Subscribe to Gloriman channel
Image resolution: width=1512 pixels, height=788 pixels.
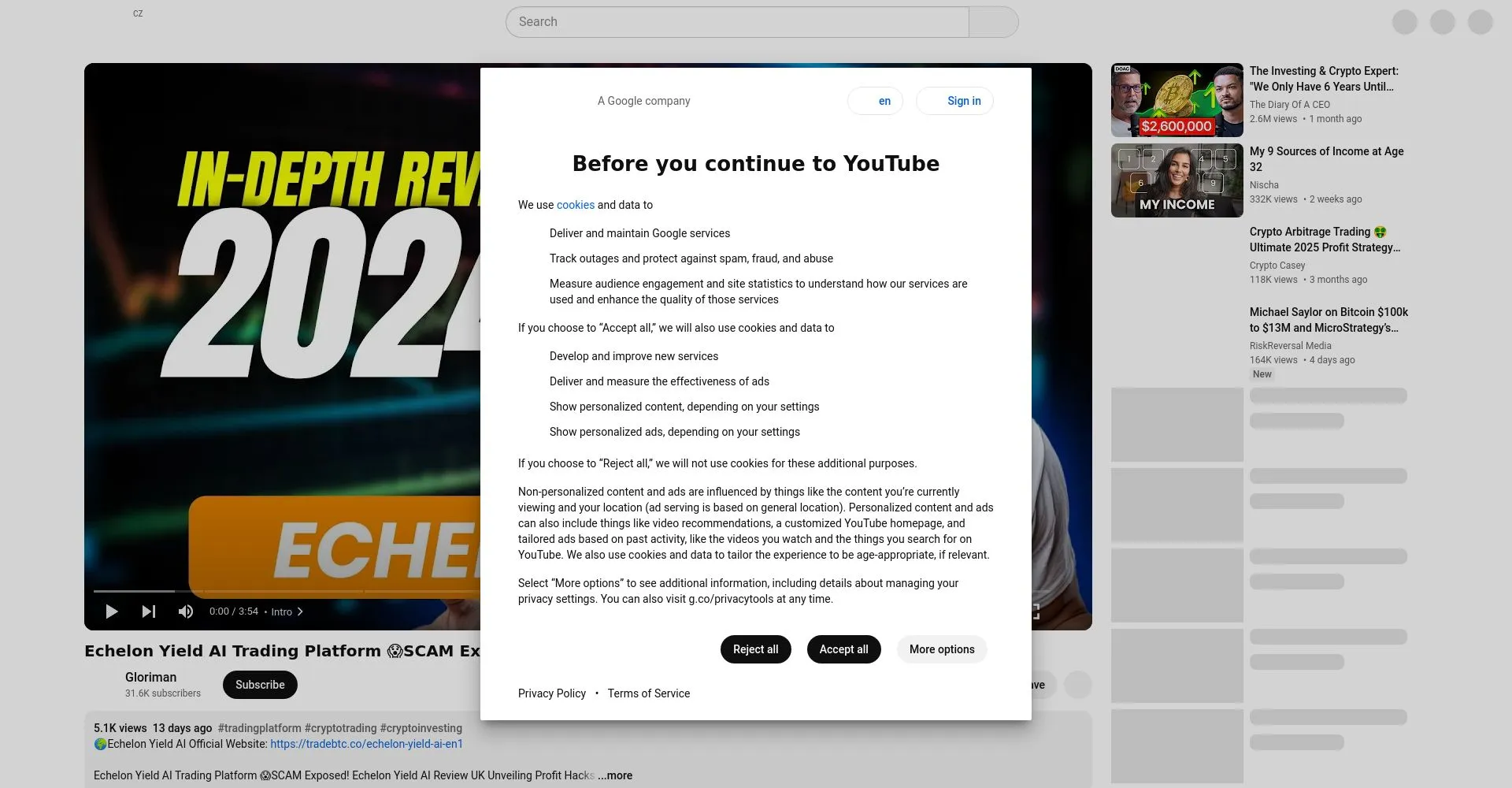coord(260,685)
